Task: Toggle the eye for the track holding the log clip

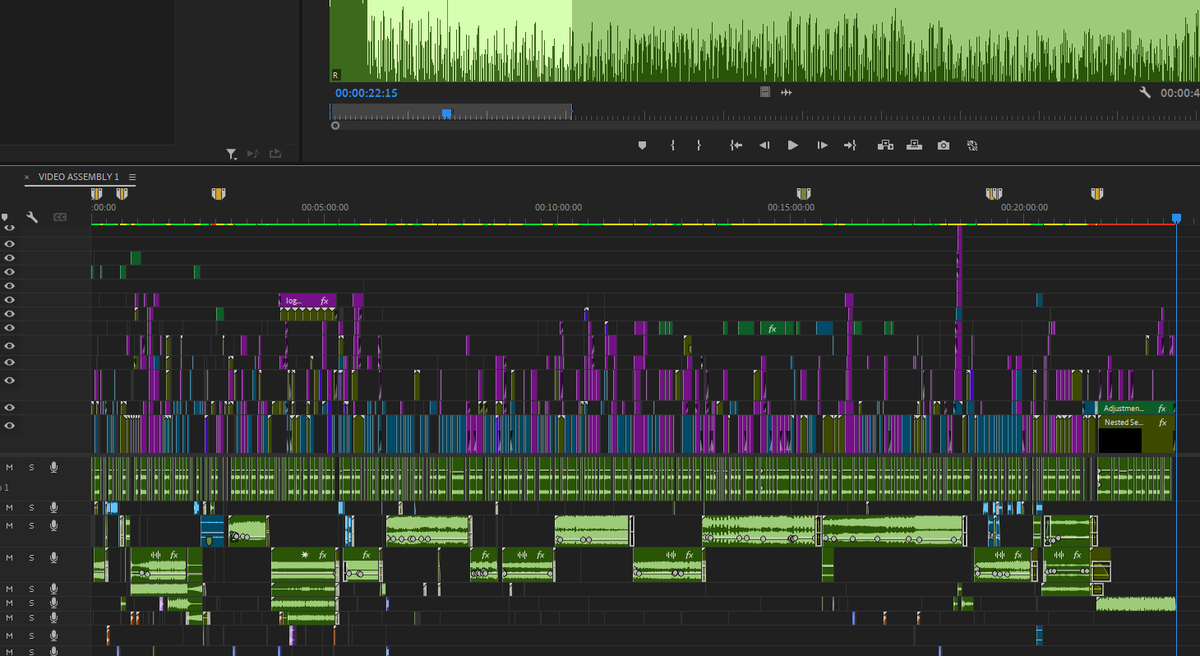Action: point(10,299)
